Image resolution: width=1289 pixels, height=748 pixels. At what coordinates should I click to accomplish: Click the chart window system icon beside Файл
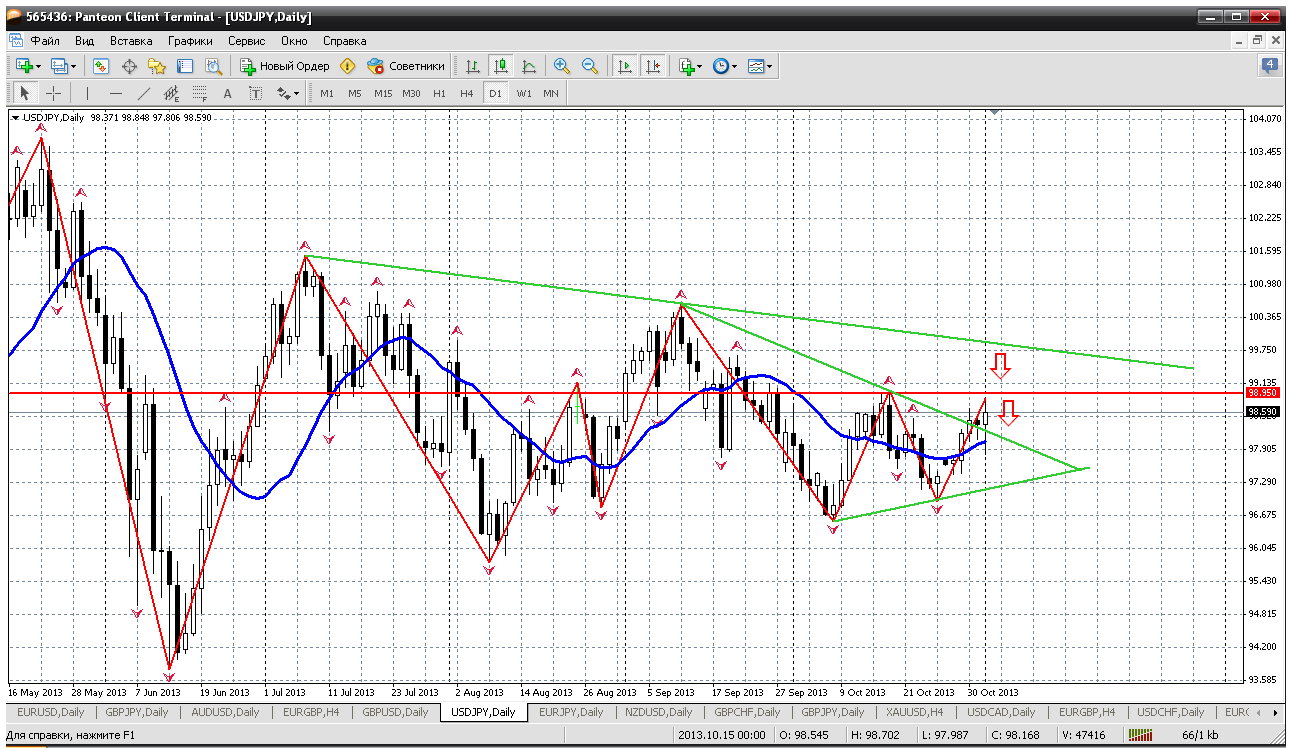(15, 41)
